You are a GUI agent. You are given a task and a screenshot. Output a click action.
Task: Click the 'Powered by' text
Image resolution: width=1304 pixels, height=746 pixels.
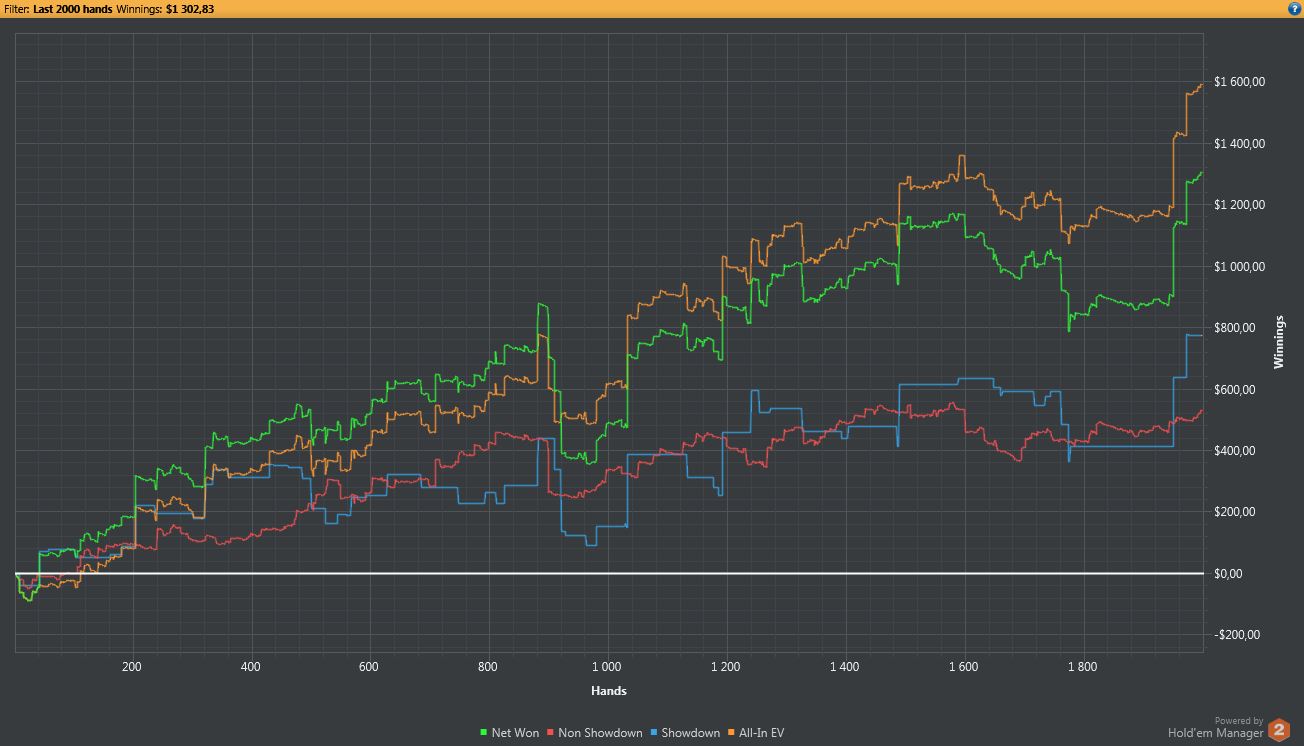coord(1238,720)
